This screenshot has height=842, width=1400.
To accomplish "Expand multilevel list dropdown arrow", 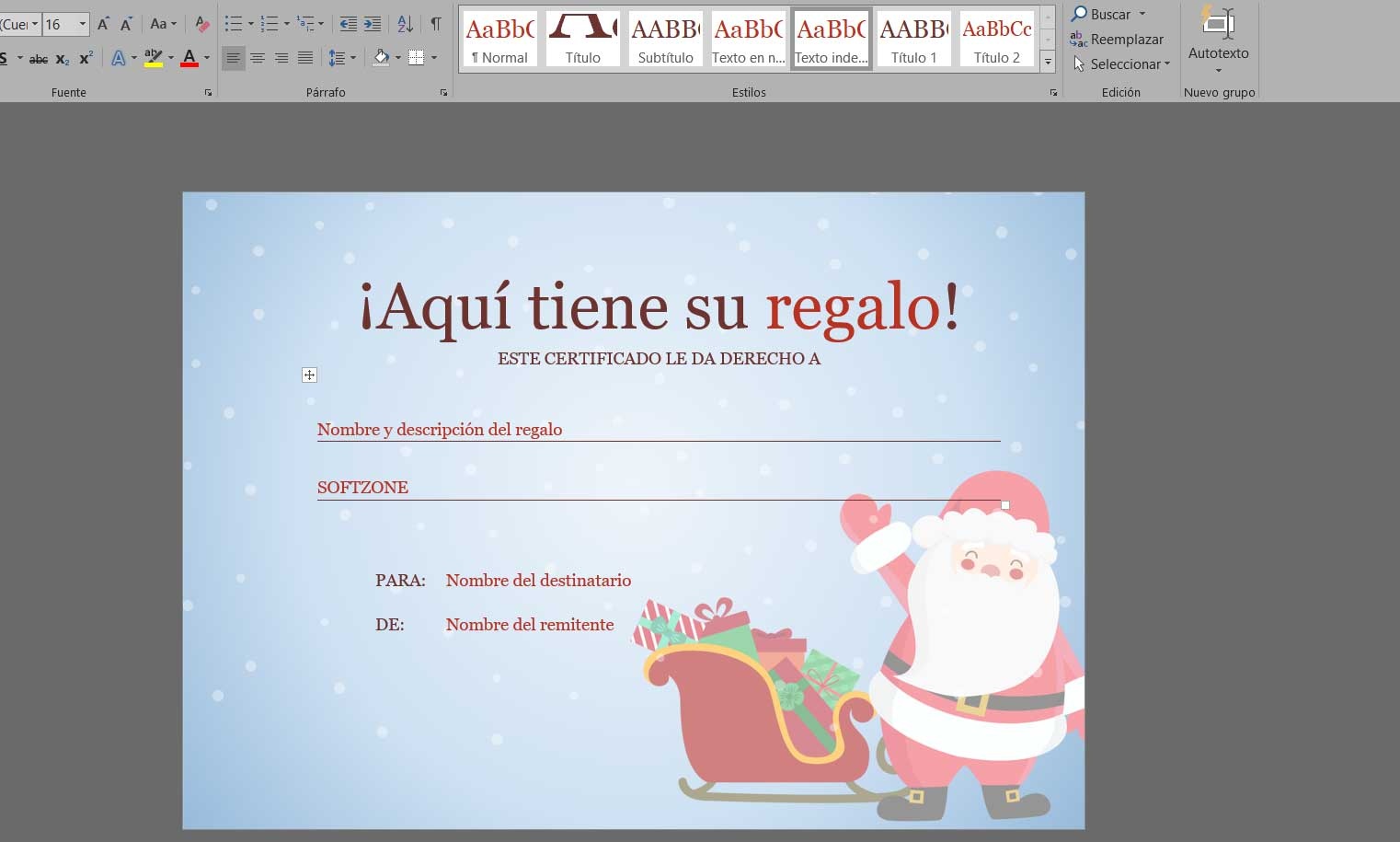I will pos(321,24).
